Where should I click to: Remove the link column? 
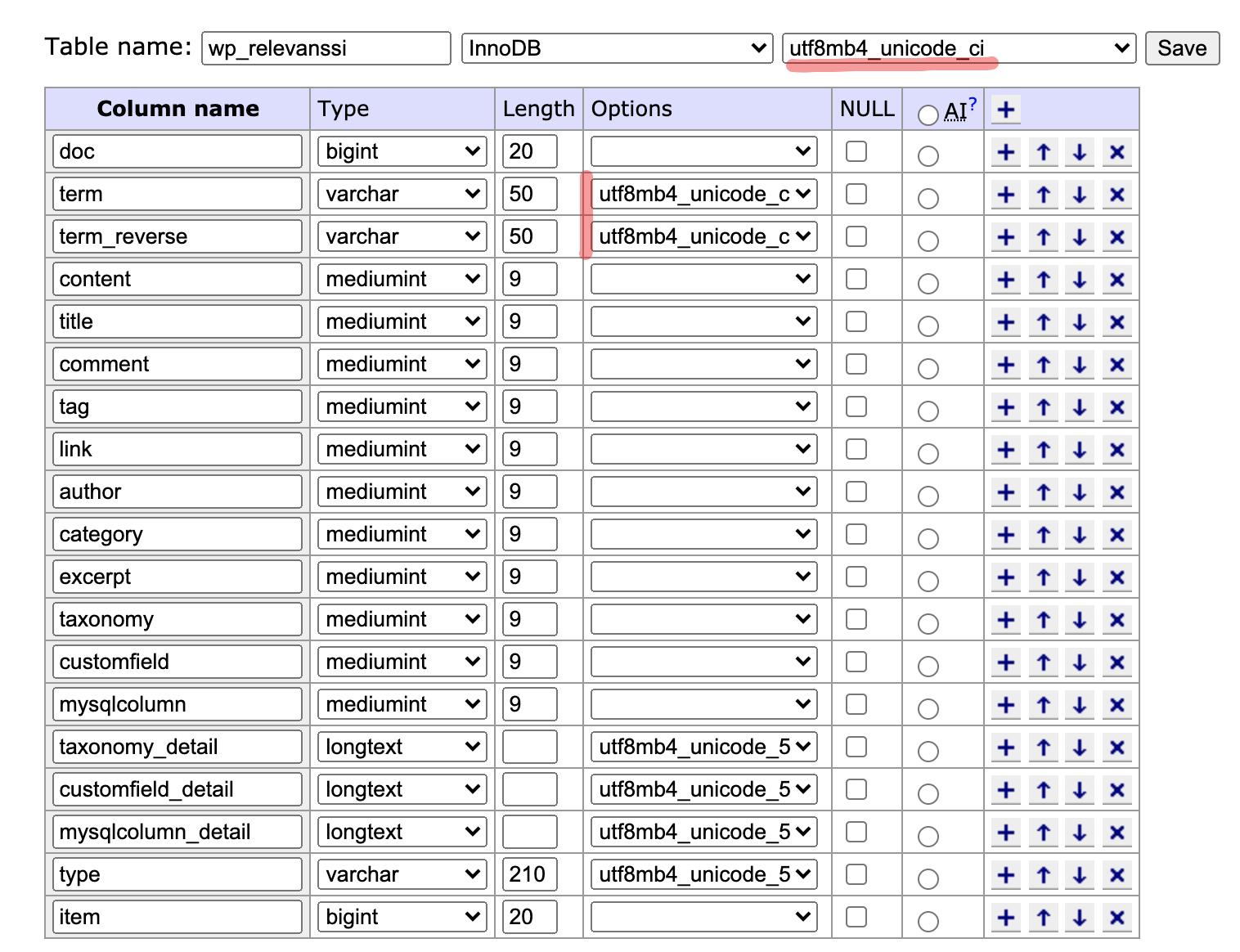[1116, 450]
